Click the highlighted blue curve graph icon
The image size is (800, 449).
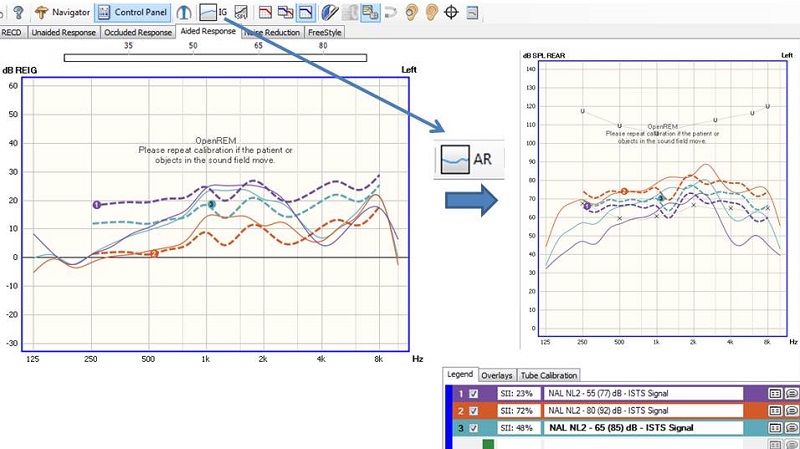click(x=306, y=12)
